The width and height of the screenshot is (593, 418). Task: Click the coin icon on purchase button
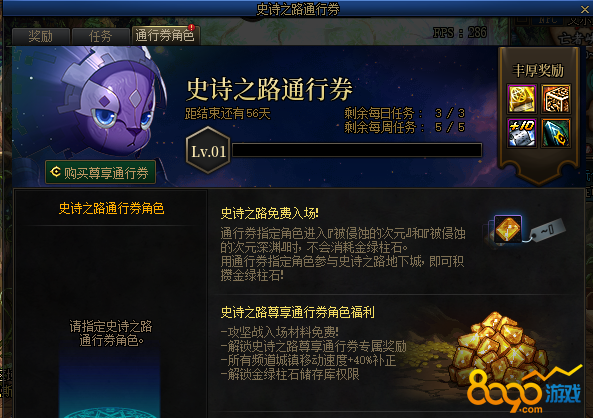click(x=56, y=172)
